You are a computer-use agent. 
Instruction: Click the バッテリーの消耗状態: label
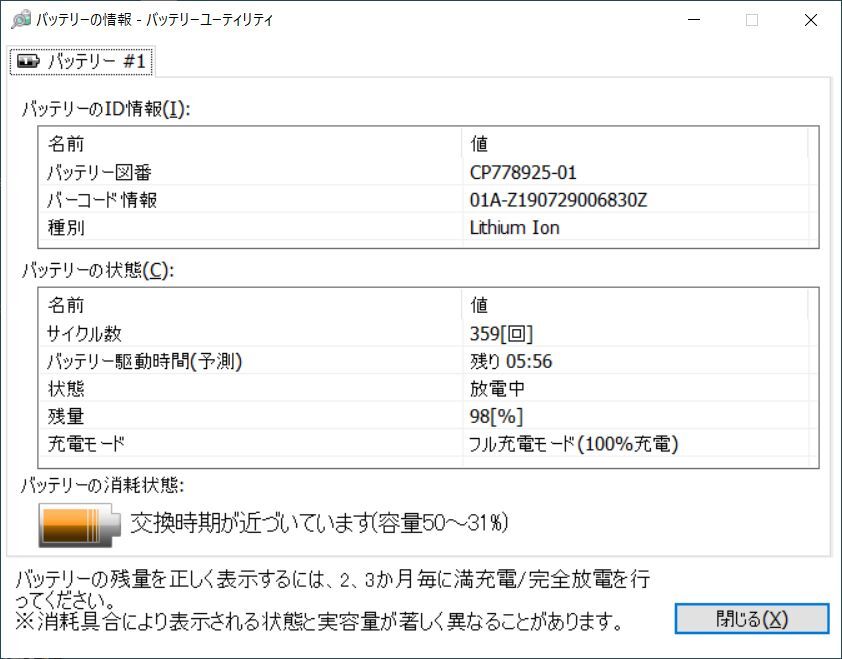tap(103, 486)
